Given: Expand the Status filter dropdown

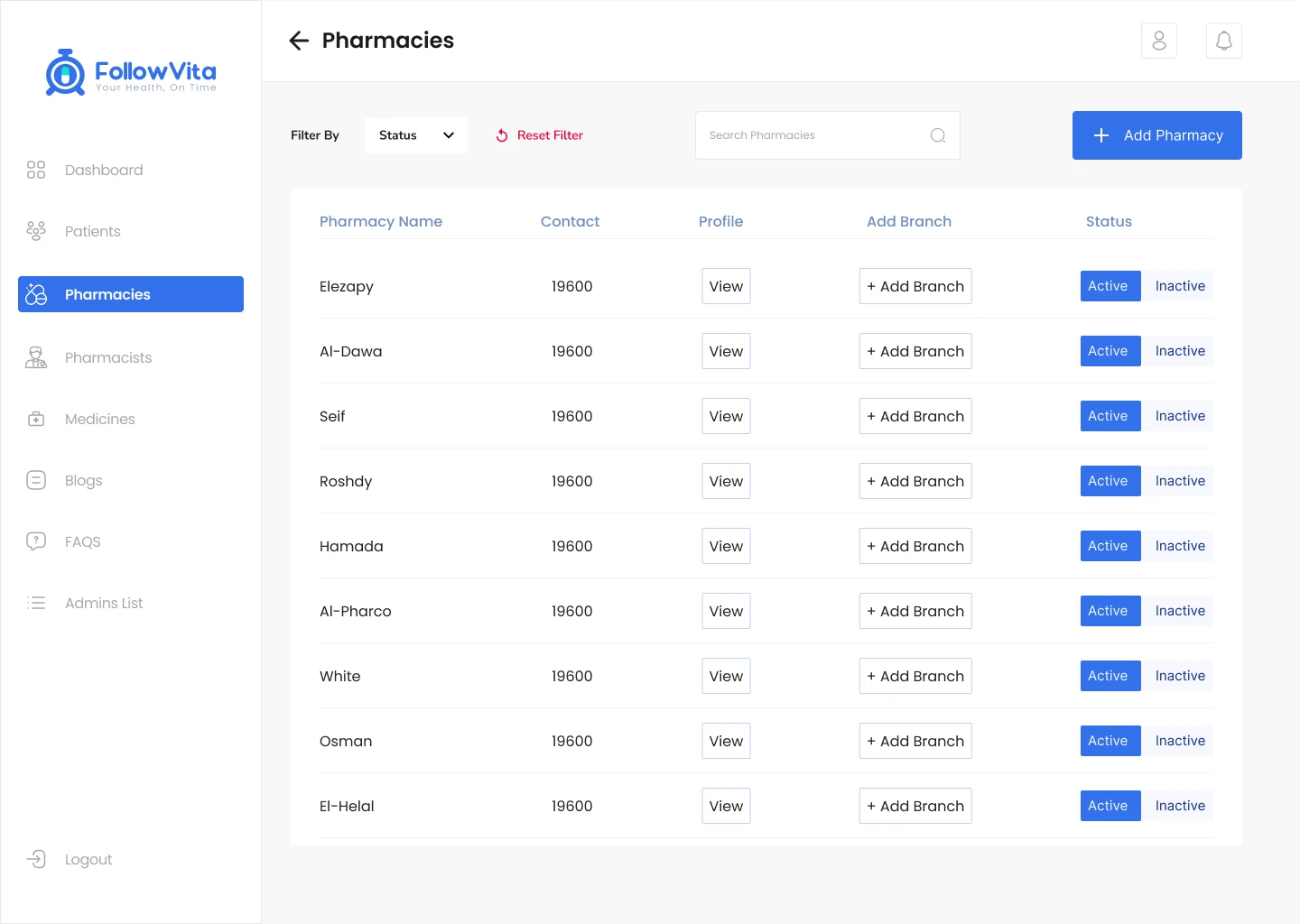Looking at the screenshot, I should click(416, 135).
